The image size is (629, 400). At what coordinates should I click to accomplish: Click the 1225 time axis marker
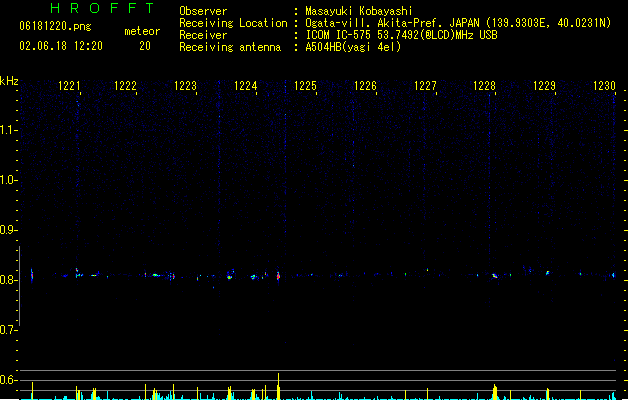click(x=305, y=86)
